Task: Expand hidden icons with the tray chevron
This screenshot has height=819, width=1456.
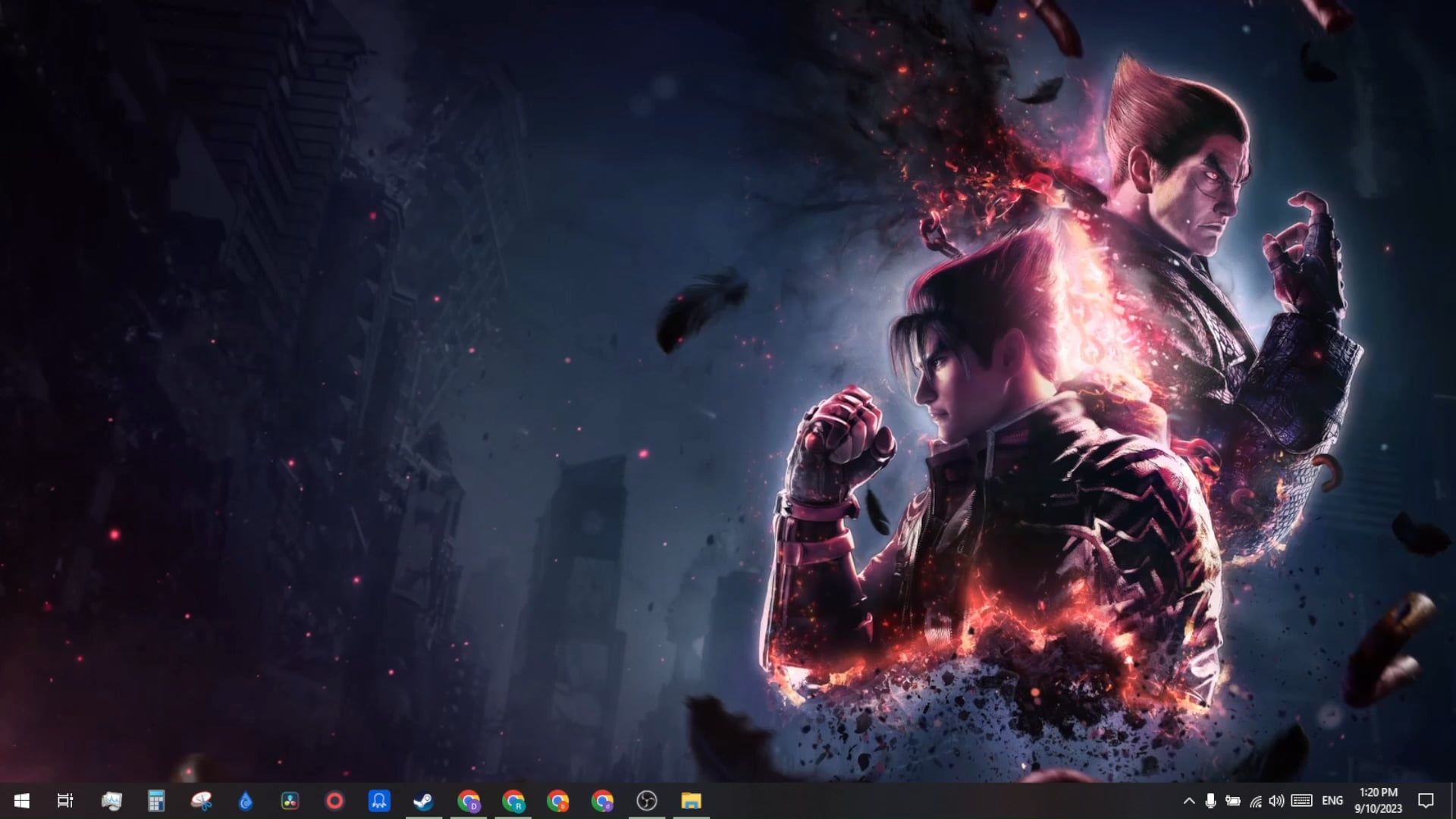Action: tap(1189, 800)
